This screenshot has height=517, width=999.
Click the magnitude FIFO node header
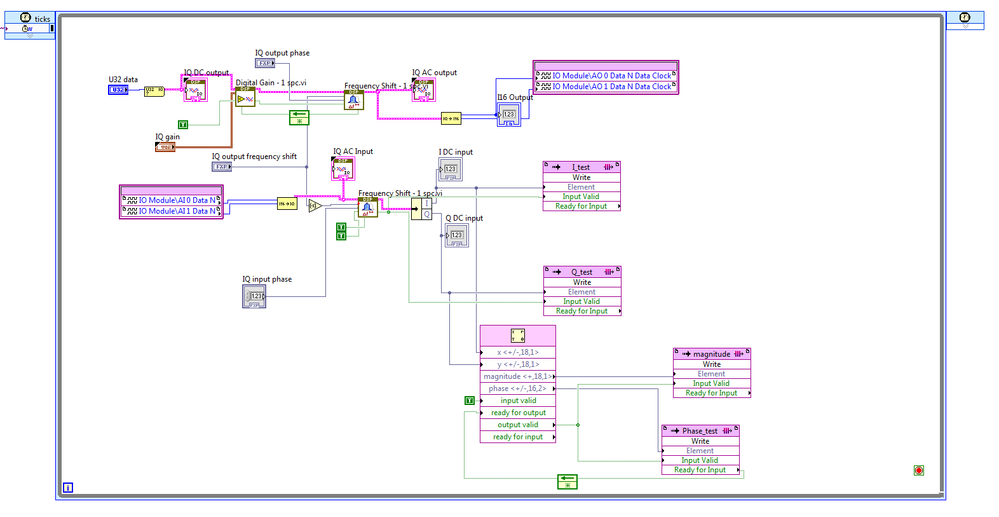[x=712, y=354]
